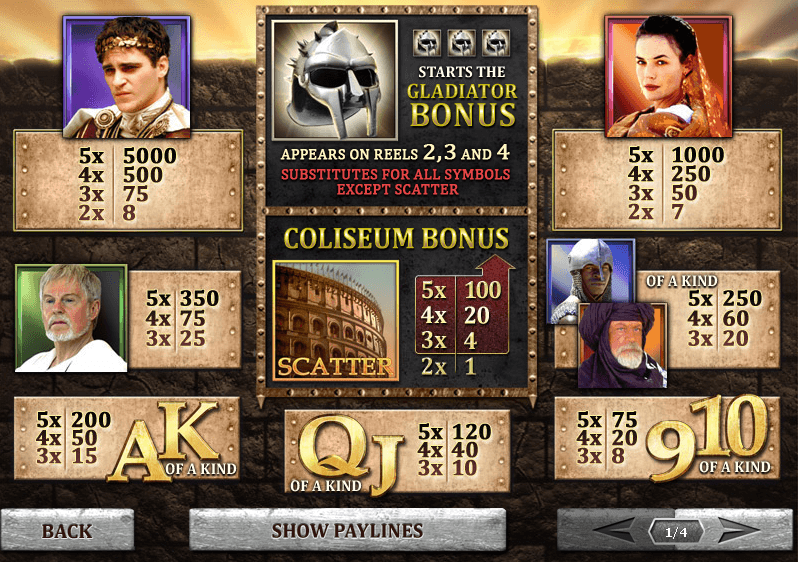The width and height of the screenshot is (798, 562).
Task: Click the golden K letter symbol
Action: click(x=188, y=431)
